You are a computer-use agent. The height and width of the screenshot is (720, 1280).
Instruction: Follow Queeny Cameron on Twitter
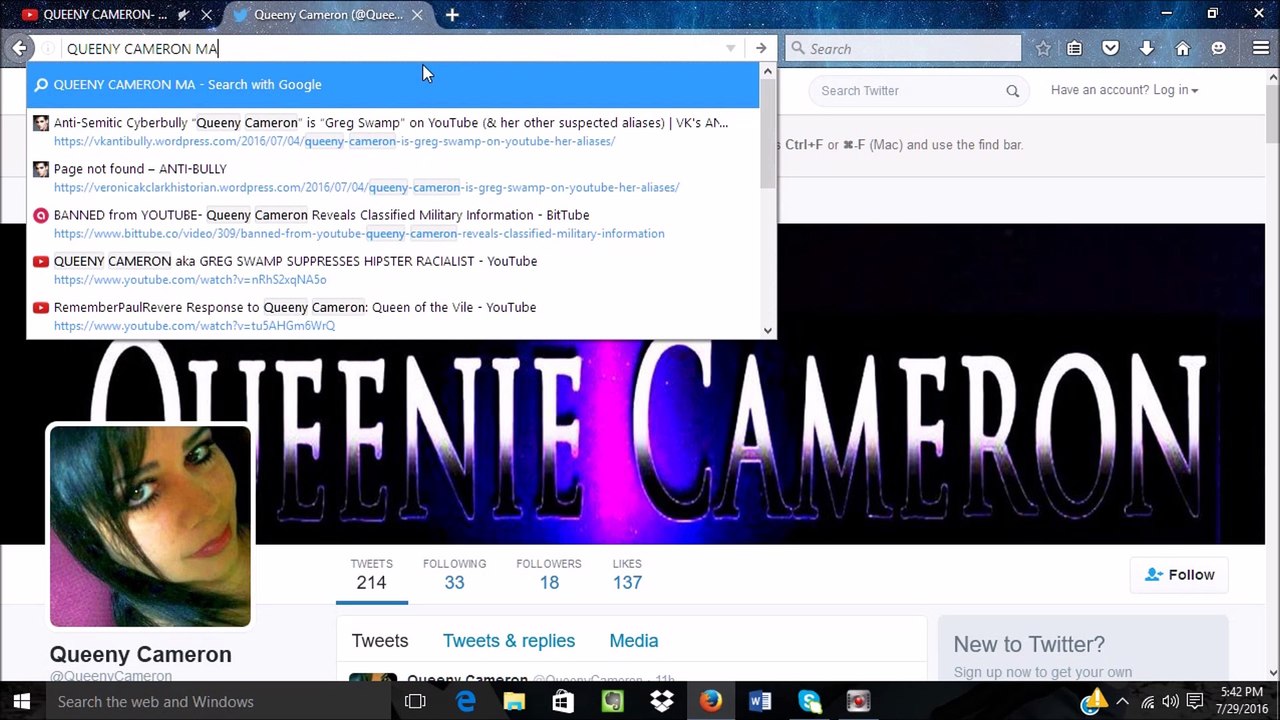[1179, 575]
